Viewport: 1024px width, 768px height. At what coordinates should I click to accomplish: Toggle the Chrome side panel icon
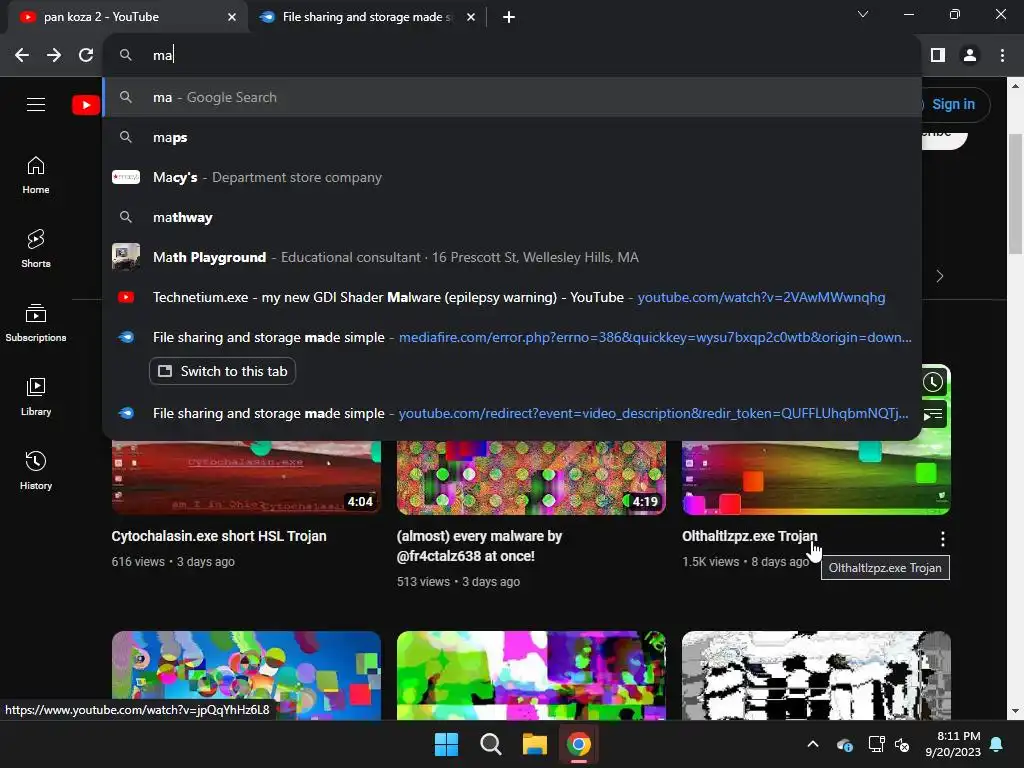tap(938, 56)
